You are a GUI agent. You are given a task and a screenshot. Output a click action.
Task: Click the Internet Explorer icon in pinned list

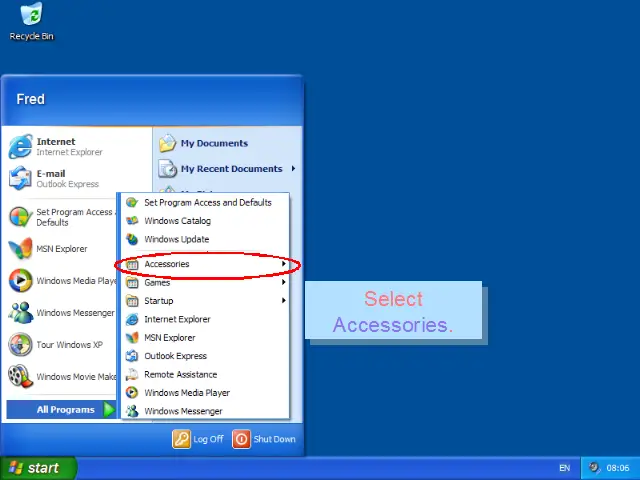point(20,147)
